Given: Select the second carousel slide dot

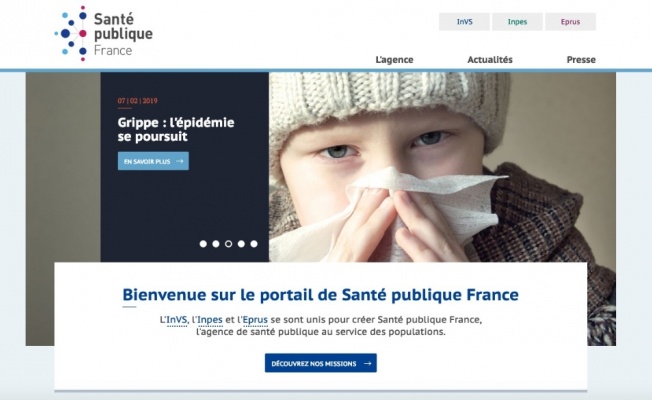Looking at the screenshot, I should pos(216,244).
